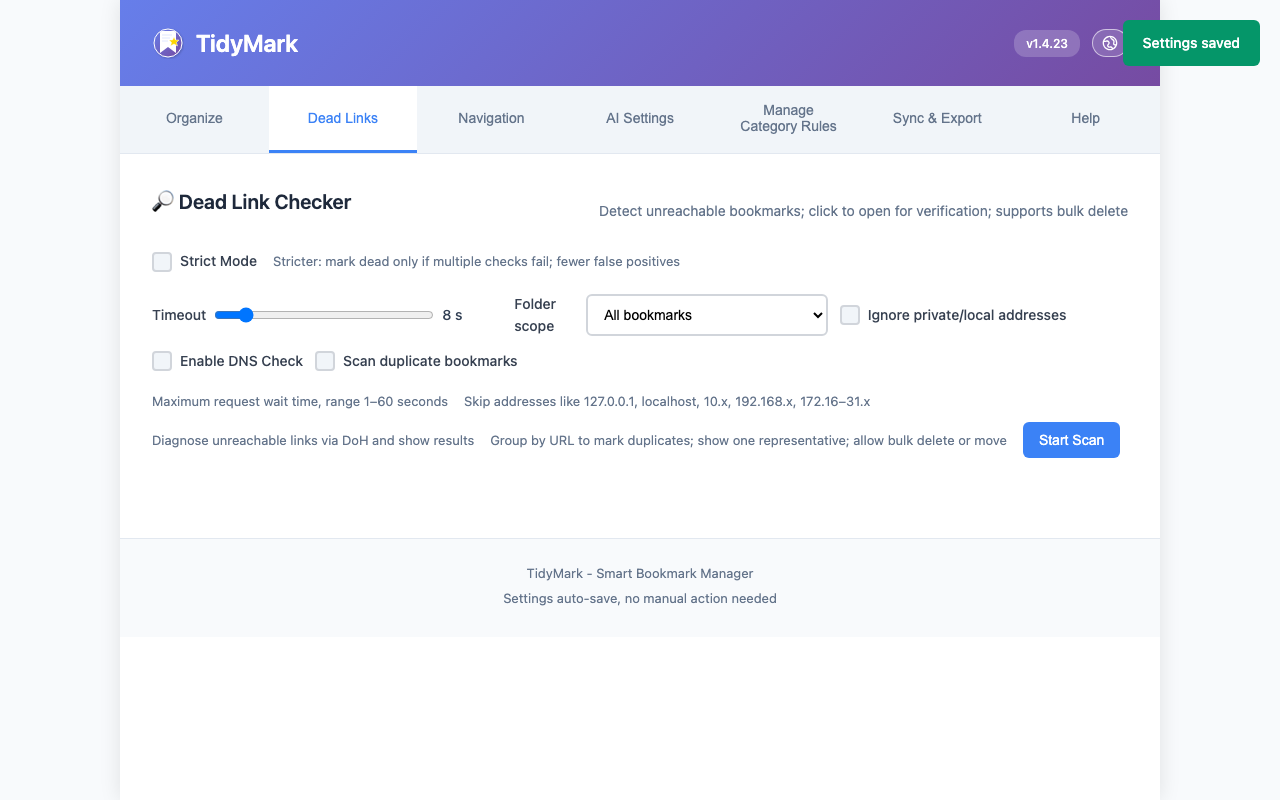The width and height of the screenshot is (1280, 800).
Task: Click the magnifier icon beside Dead Link Checker
Action: coord(162,202)
